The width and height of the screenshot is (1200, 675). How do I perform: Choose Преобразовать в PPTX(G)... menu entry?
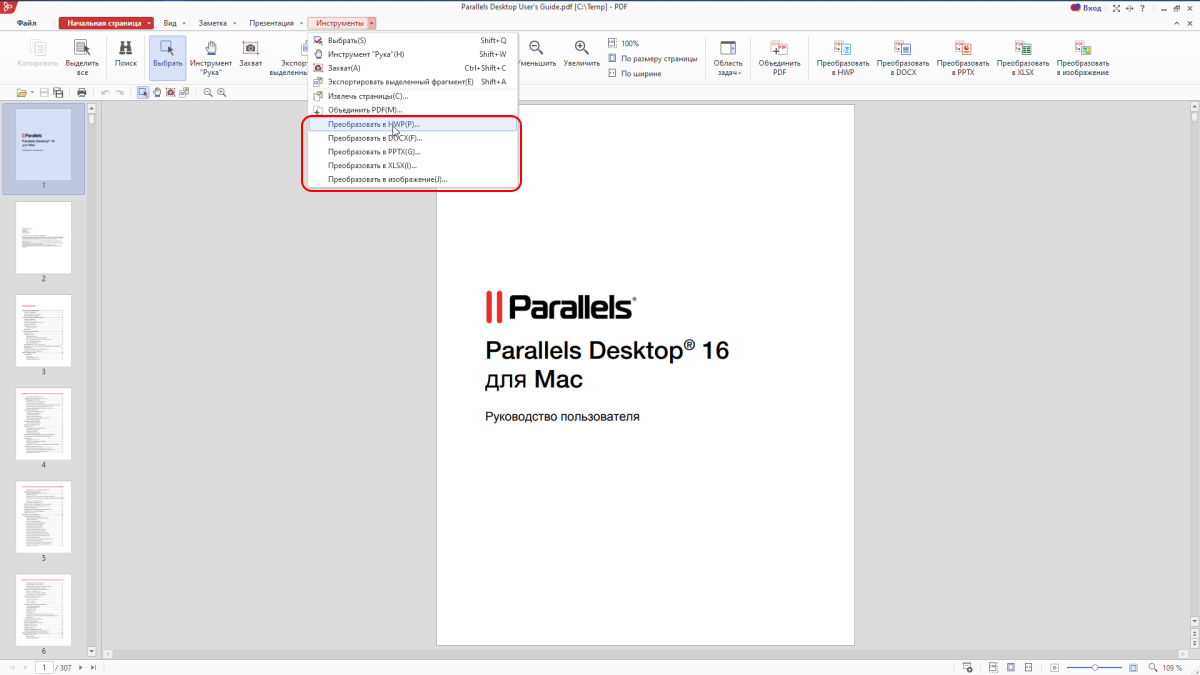[x=412, y=152]
